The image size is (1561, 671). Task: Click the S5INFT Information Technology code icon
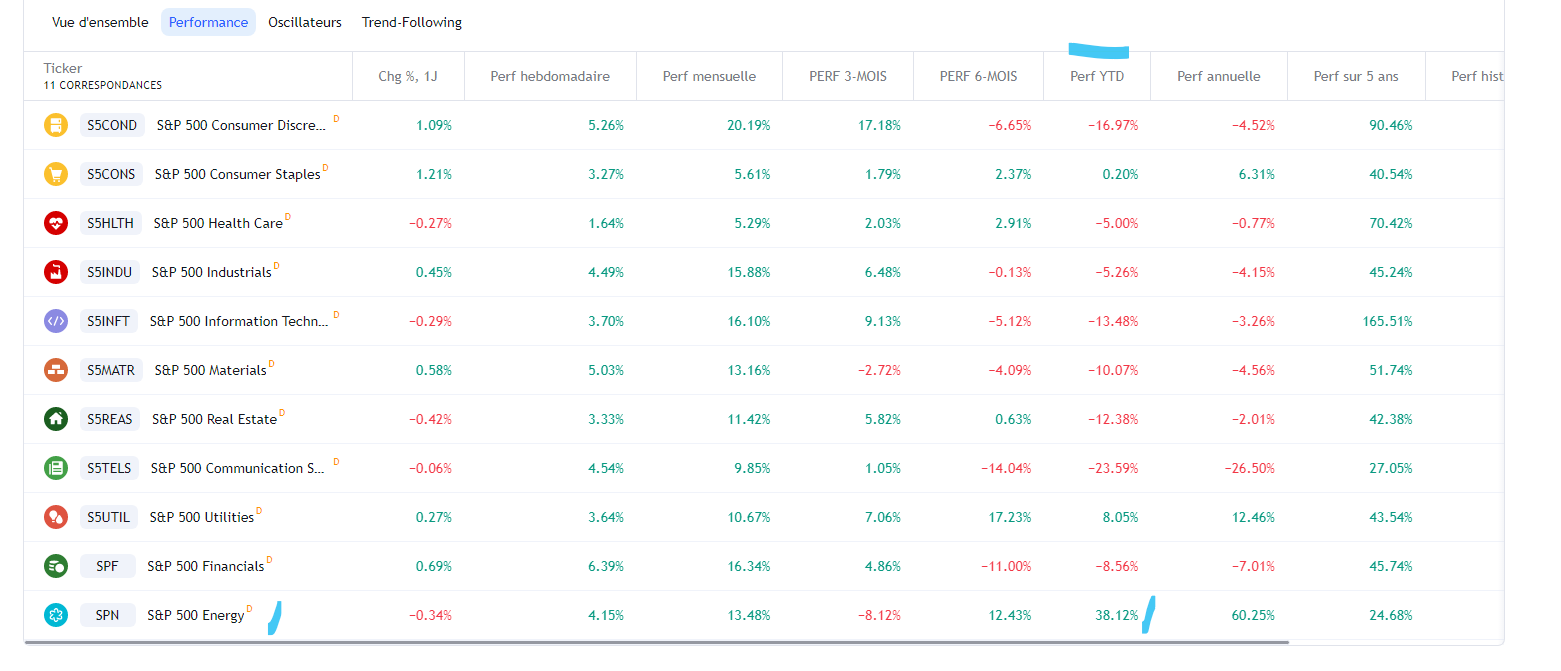point(55,321)
